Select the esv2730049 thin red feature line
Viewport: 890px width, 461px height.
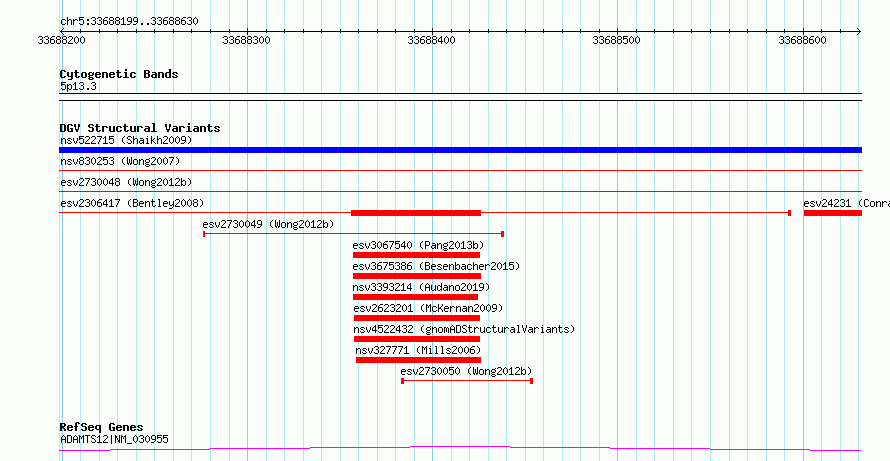[354, 234]
